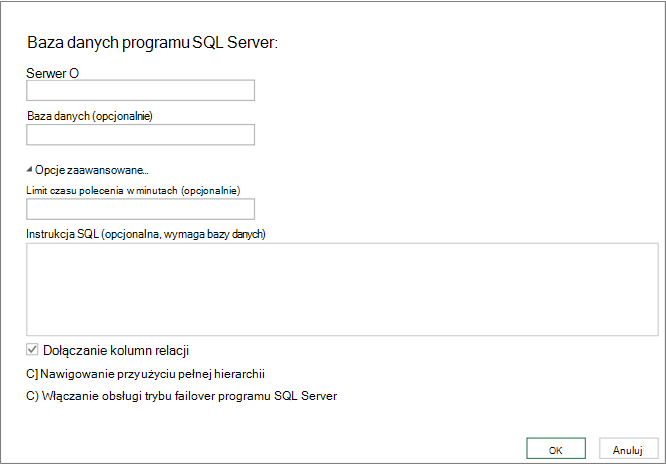Confirm the dialog with the OK button

[x=556, y=449]
